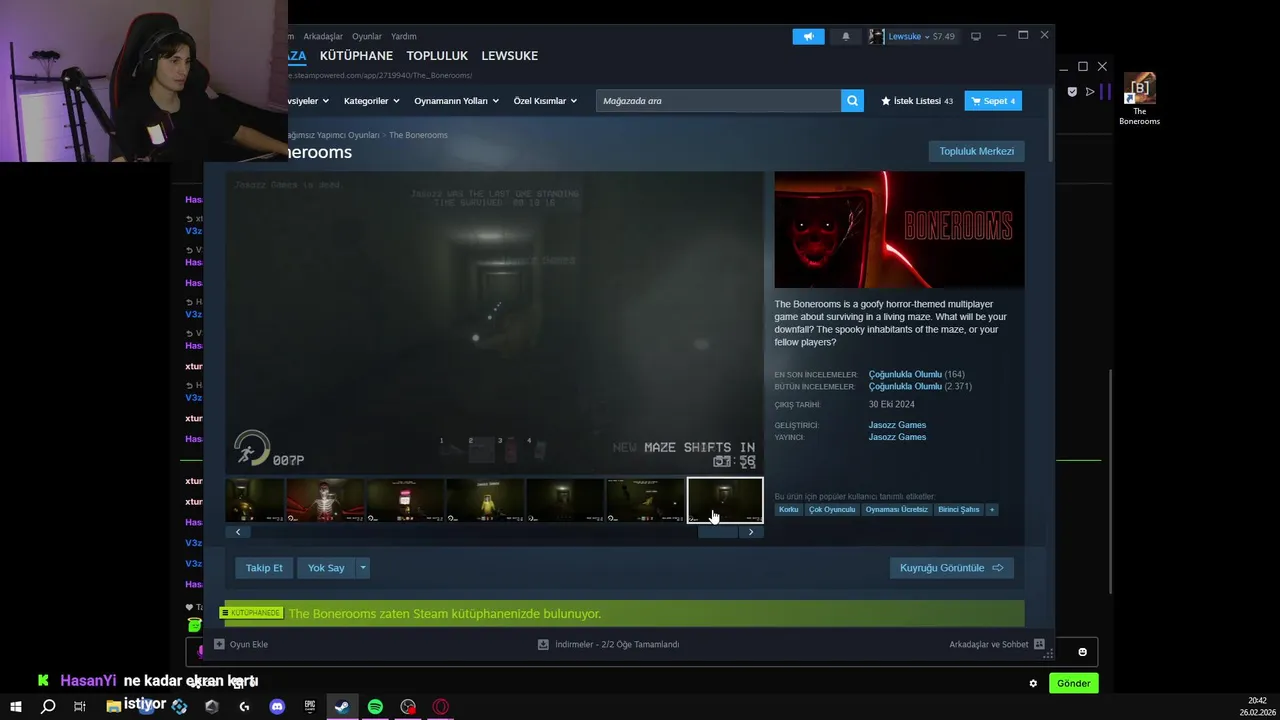The height and width of the screenshot is (720, 1280).
Task: Select the yellow figure screenshot thumbnail
Action: point(485,500)
